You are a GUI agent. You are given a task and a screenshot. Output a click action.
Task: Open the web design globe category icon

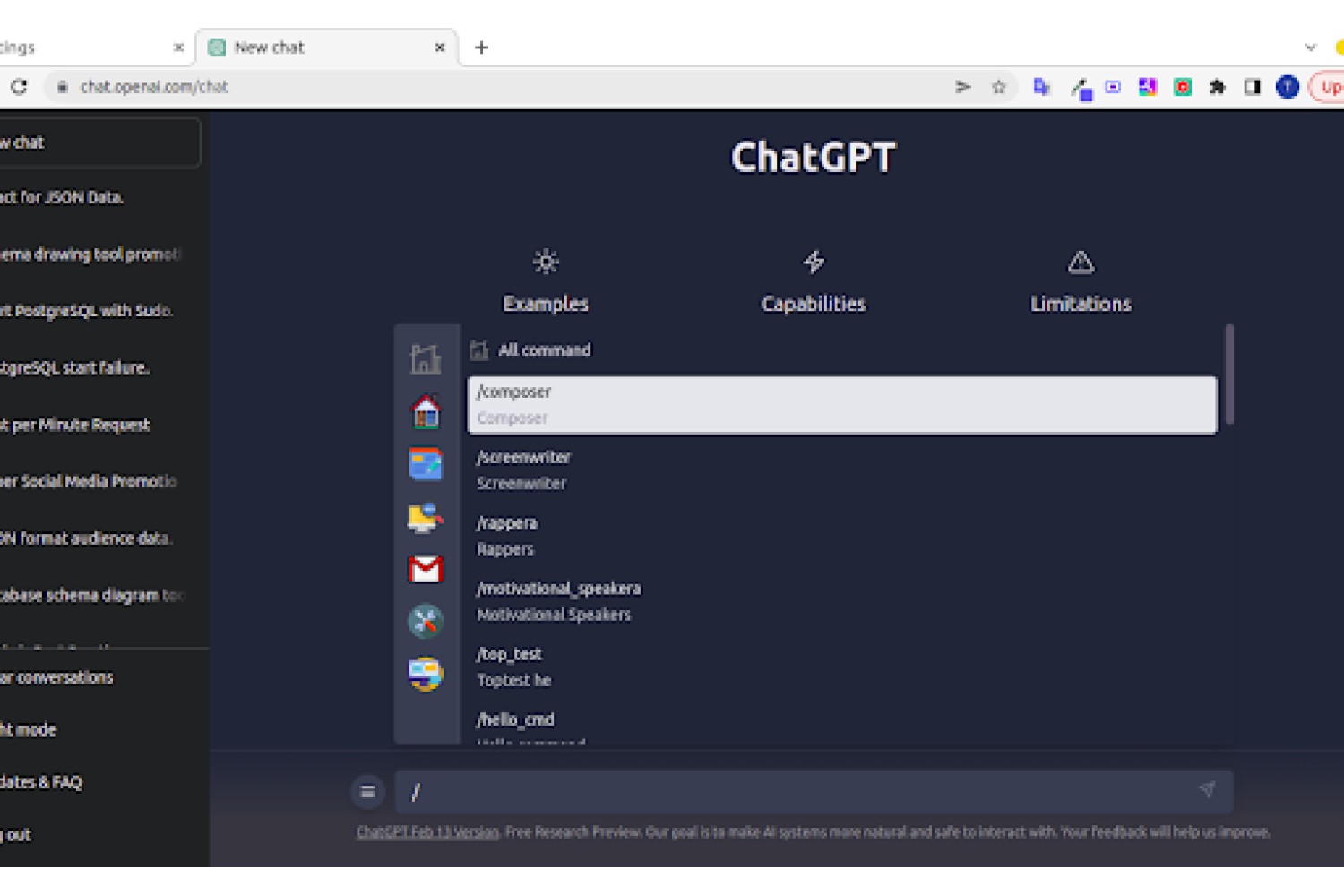point(426,674)
